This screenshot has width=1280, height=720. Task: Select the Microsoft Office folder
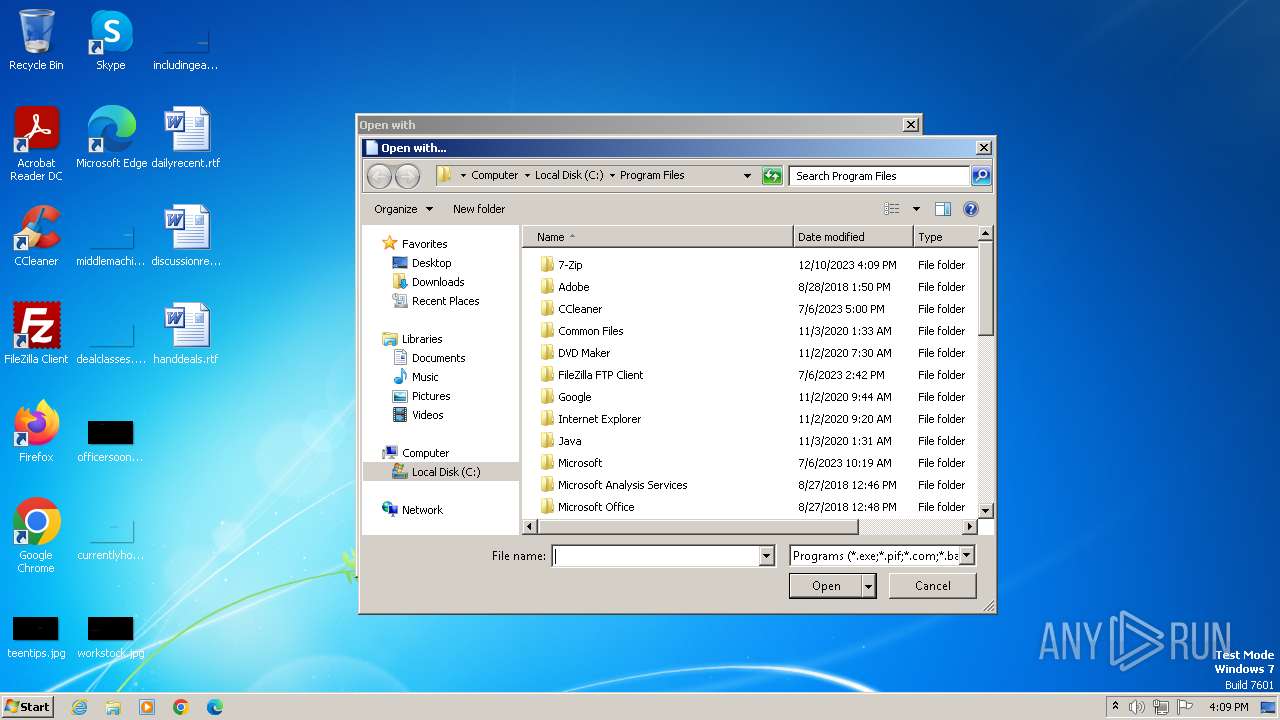click(596, 507)
